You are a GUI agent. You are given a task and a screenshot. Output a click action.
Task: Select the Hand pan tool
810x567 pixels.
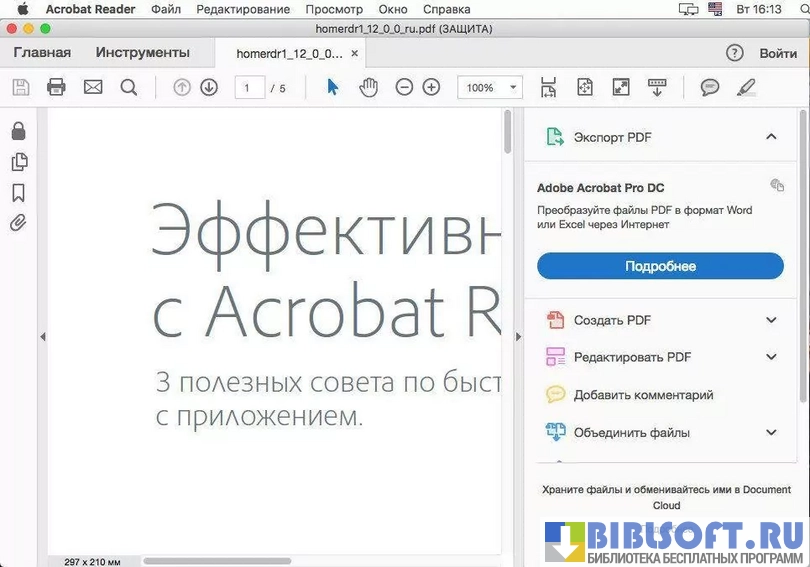(x=369, y=88)
